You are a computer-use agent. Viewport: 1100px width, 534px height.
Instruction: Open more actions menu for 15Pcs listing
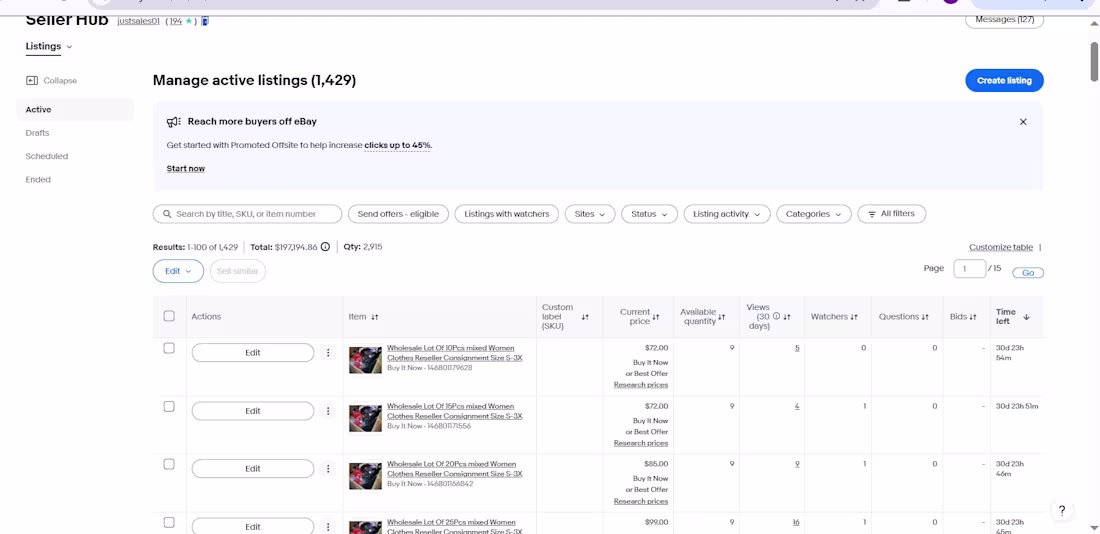tap(328, 411)
